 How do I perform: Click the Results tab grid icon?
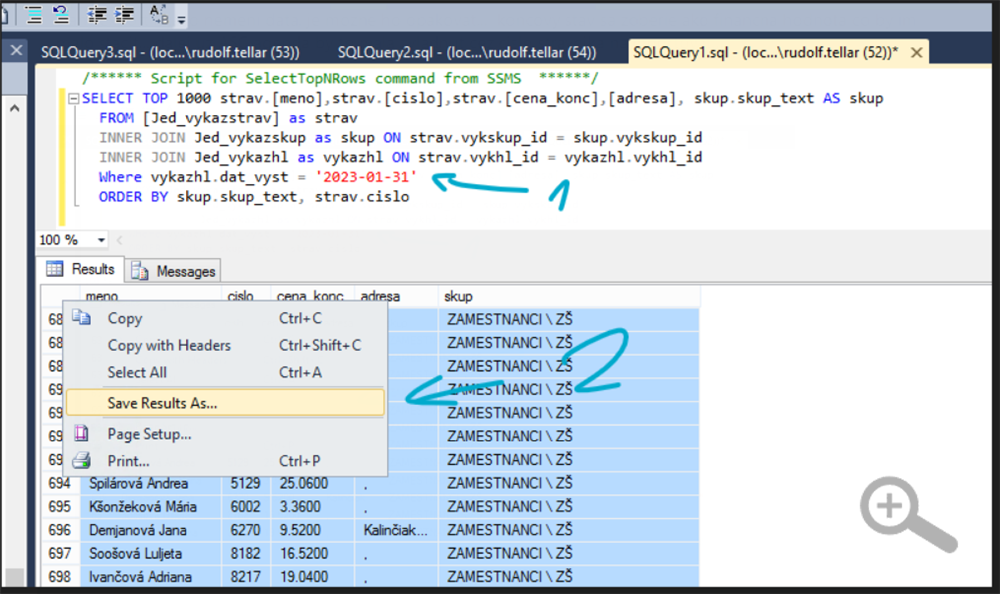[x=55, y=269]
